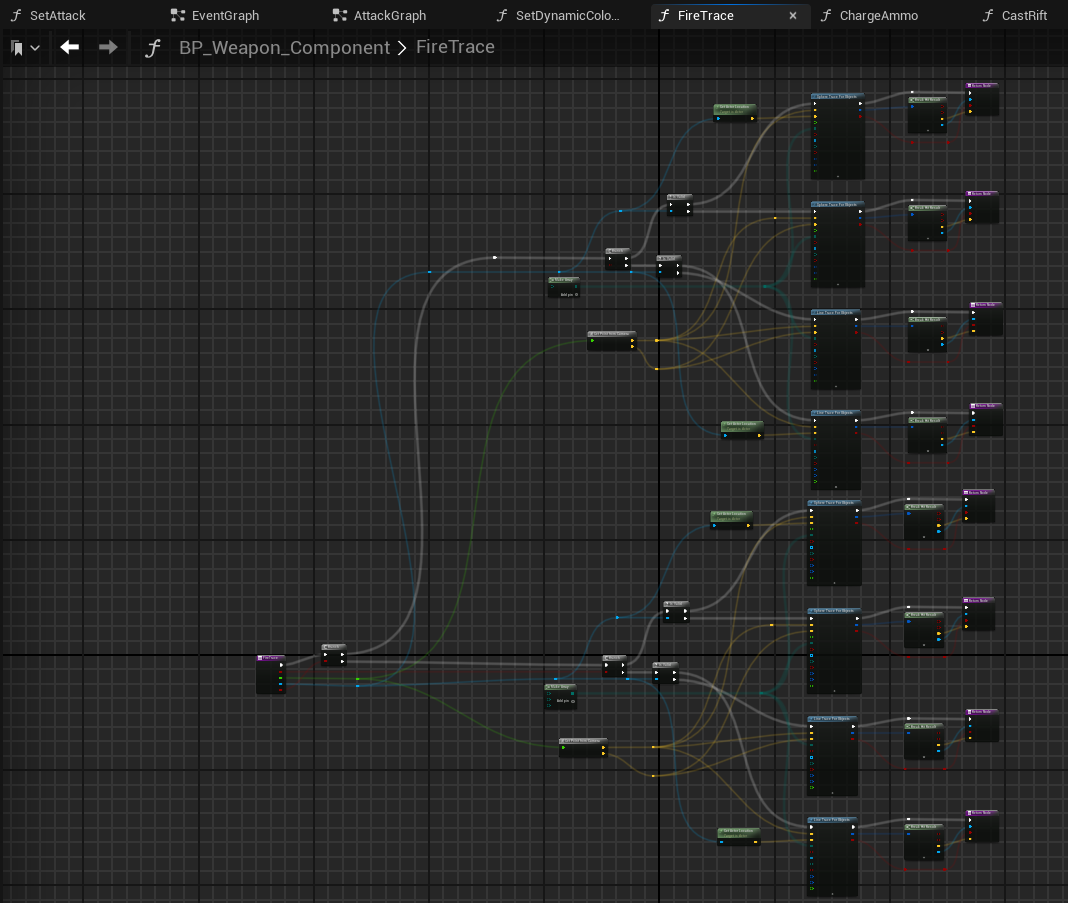Open the ChargeAmmo function tab
The image size is (1068, 903).
point(878,15)
